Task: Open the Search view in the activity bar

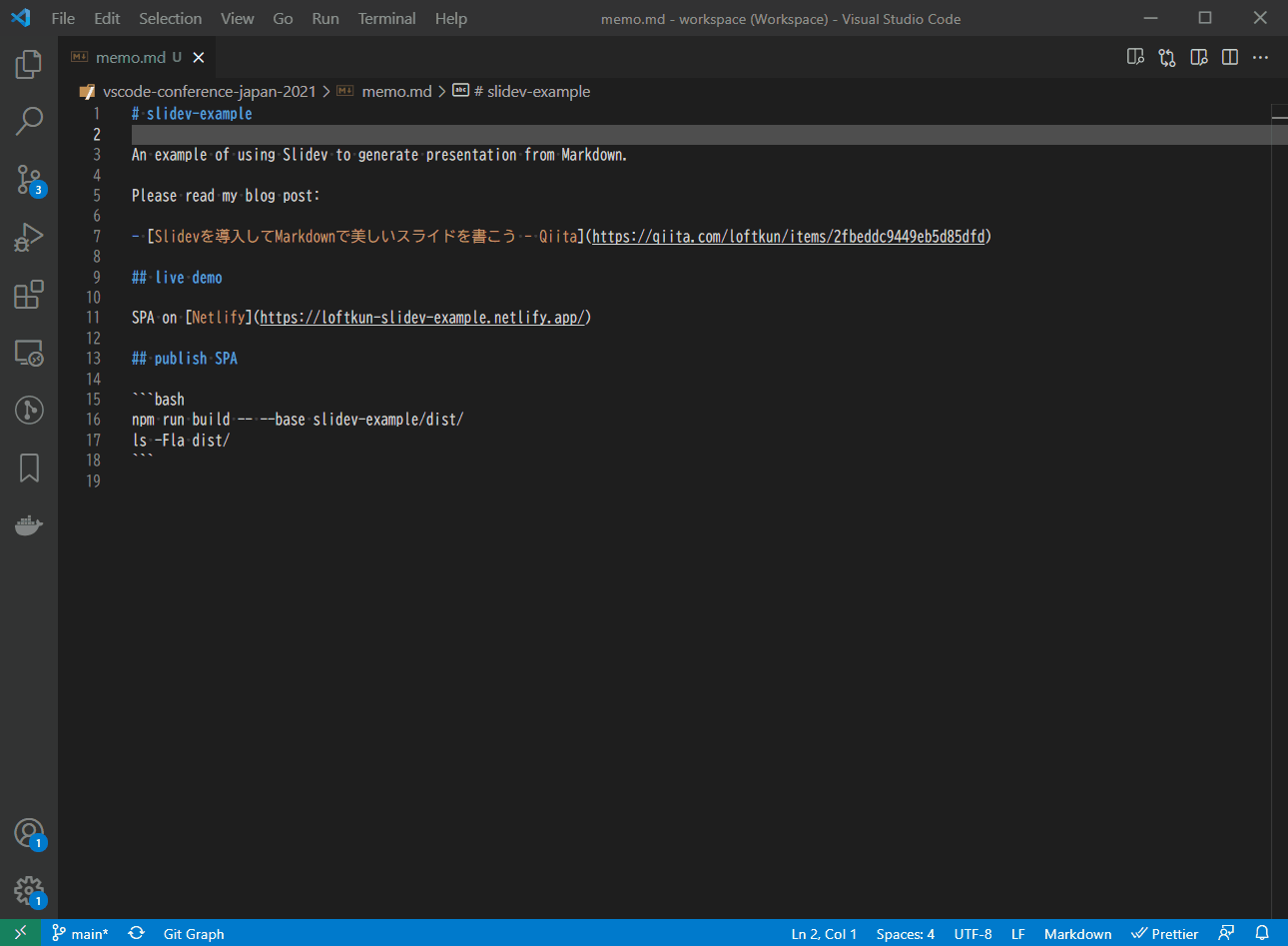Action: 29,122
